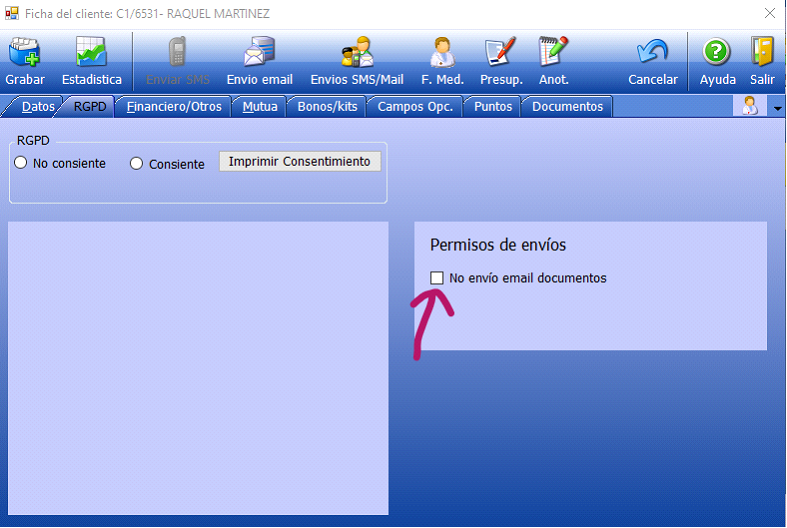787x528 pixels.
Task: Click the Salir exit door icon
Action: pyautogui.click(x=762, y=52)
